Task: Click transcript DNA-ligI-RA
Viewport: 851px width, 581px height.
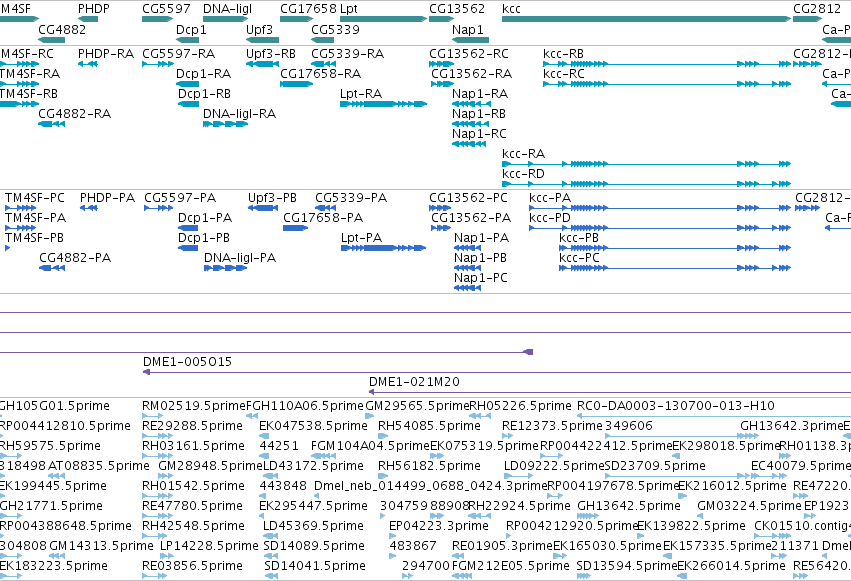Action: pos(225,124)
